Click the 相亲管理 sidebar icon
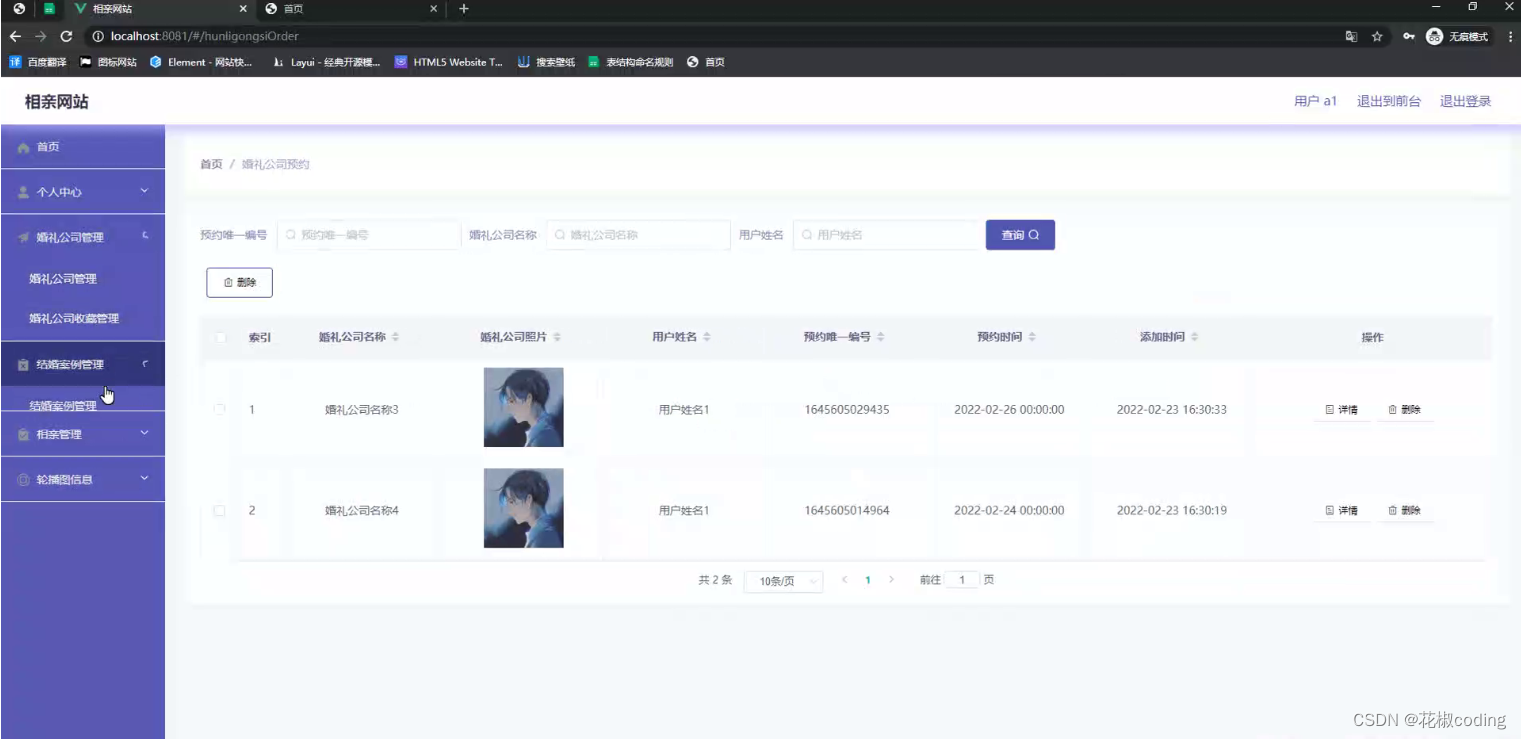 pos(22,433)
